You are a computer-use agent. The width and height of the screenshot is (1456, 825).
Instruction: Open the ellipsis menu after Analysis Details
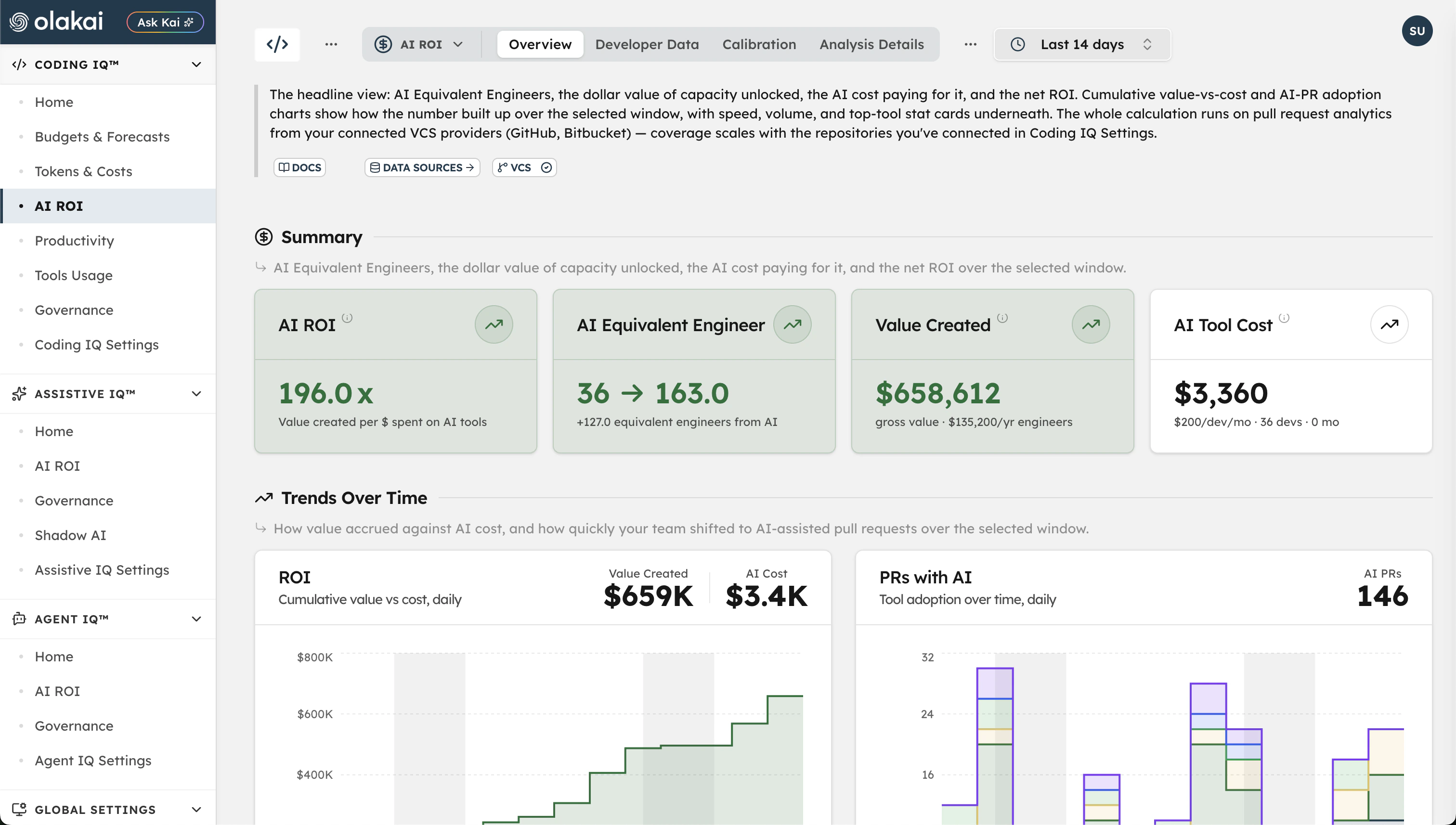click(970, 44)
